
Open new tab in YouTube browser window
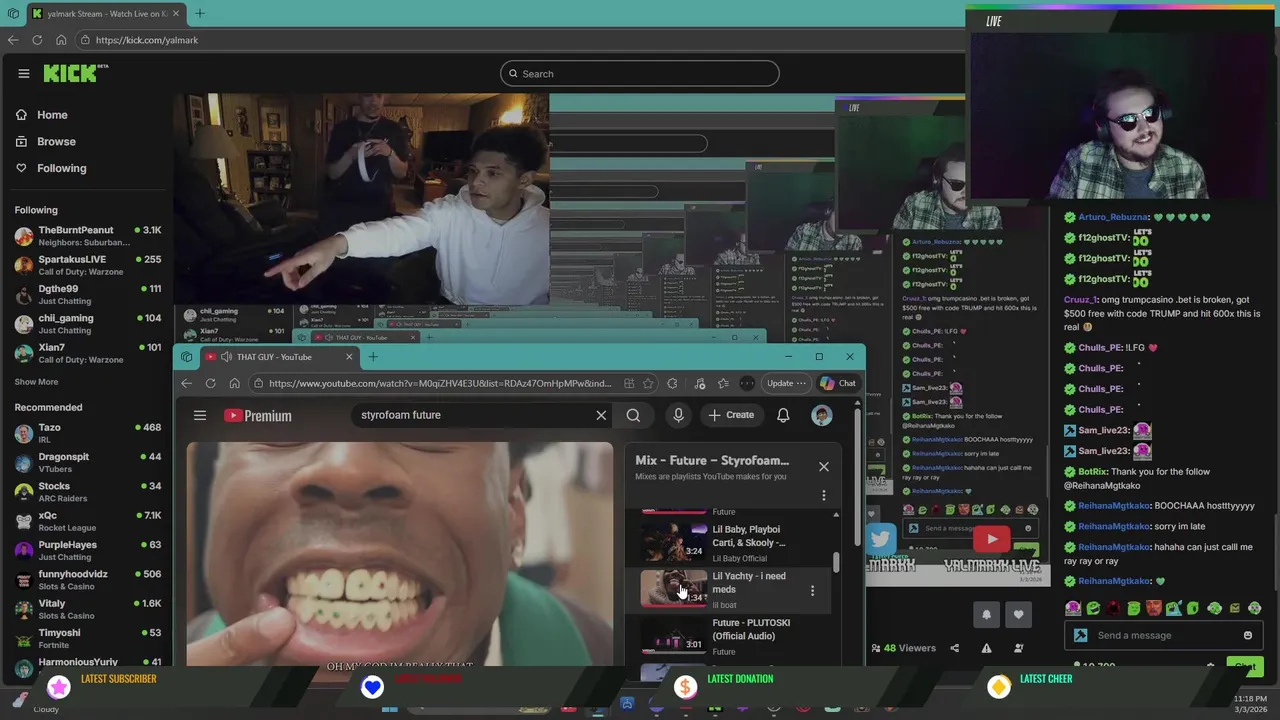pyautogui.click(x=373, y=357)
